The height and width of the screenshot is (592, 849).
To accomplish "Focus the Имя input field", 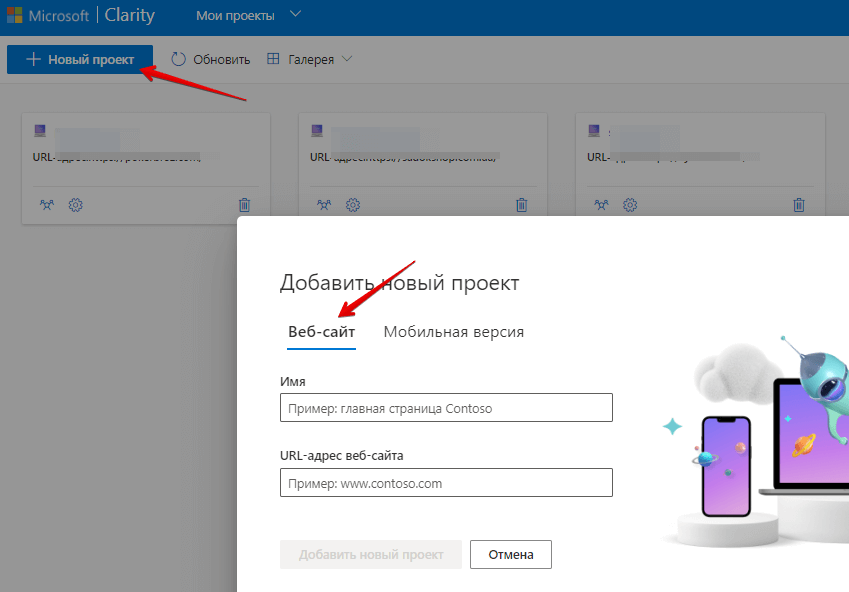I will (x=446, y=408).
